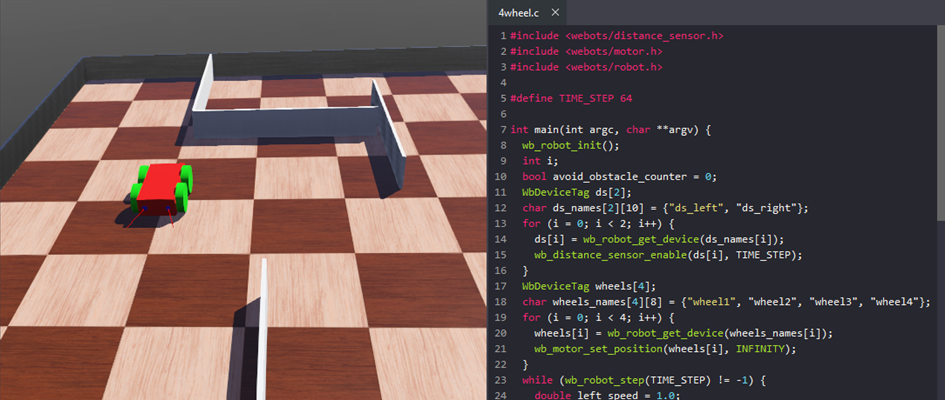Click the 'while (wb_robot_step(TIME_STEP) != -1)' line

(644, 380)
